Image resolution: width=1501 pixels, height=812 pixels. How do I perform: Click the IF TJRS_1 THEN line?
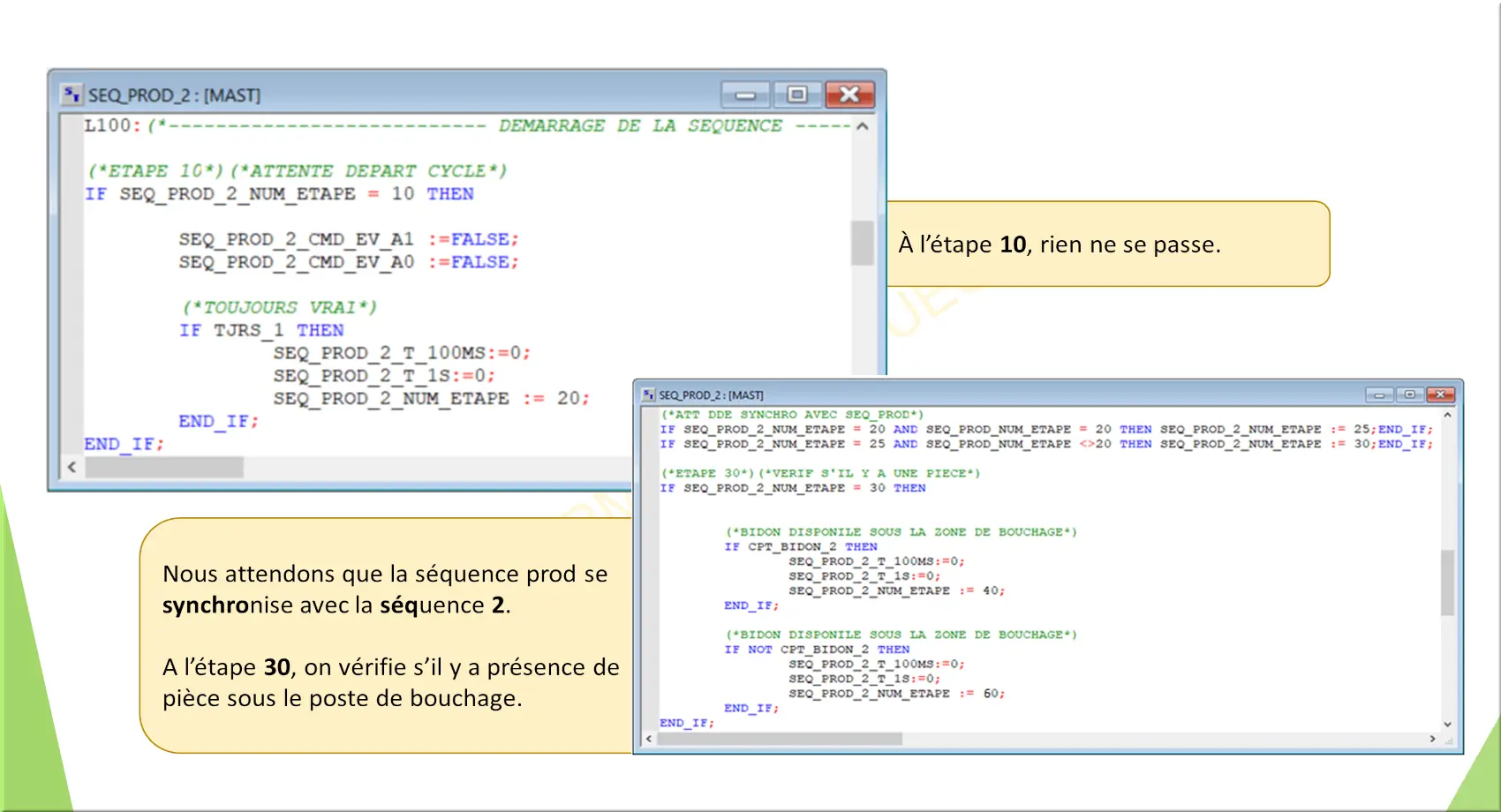pos(261,330)
